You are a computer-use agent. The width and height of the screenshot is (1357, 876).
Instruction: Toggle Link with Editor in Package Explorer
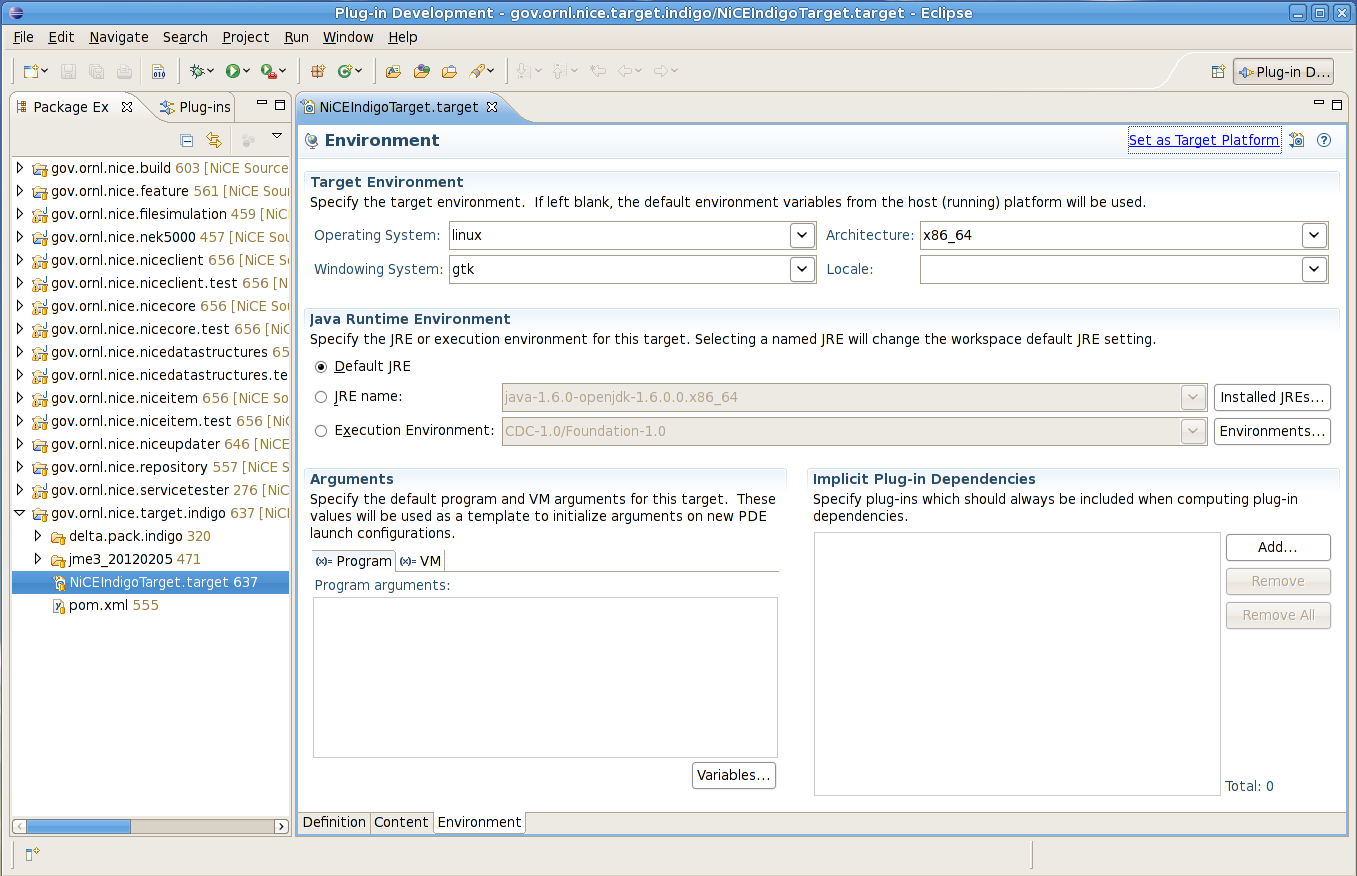[213, 140]
